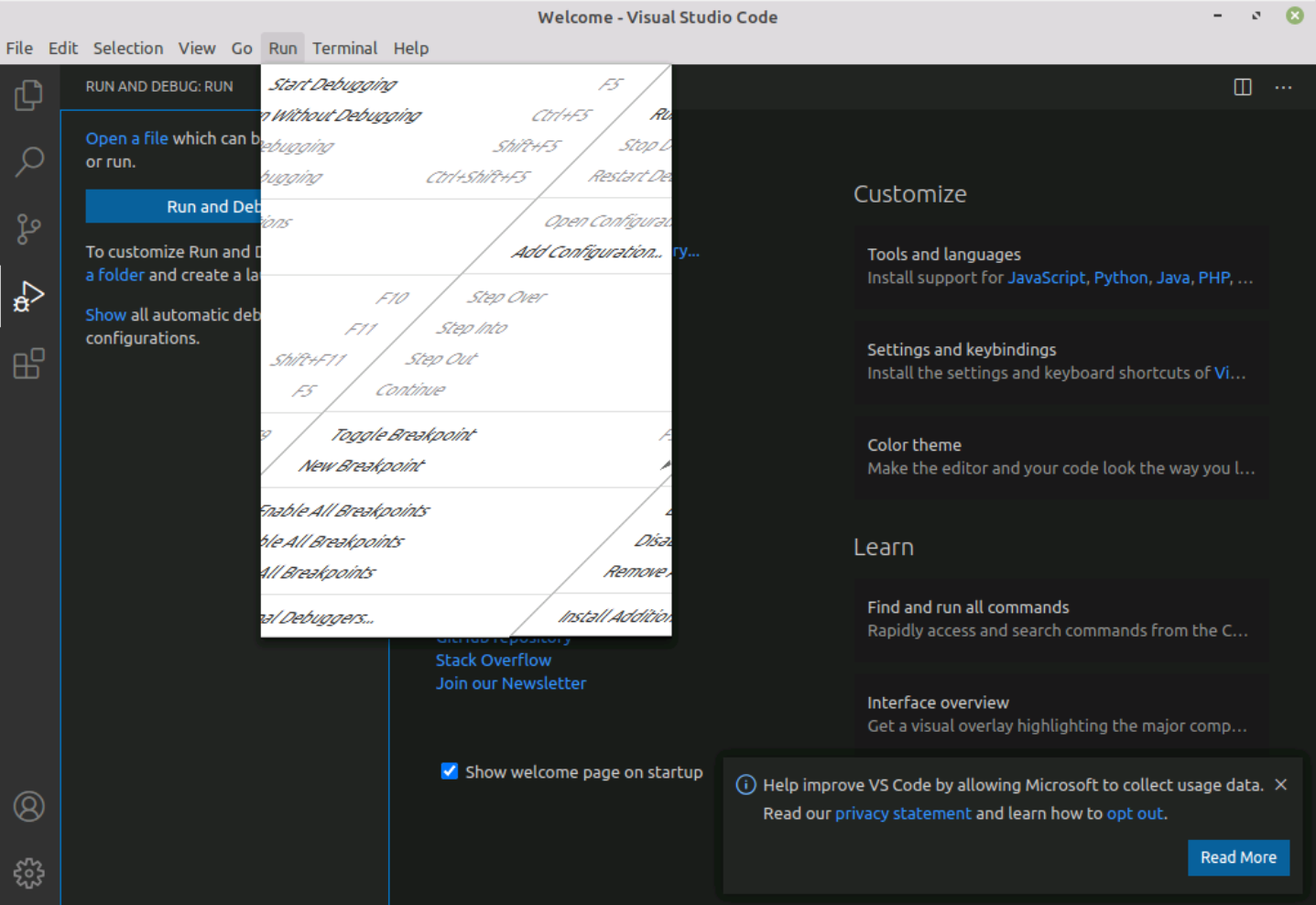Click the Read More button

(x=1238, y=857)
